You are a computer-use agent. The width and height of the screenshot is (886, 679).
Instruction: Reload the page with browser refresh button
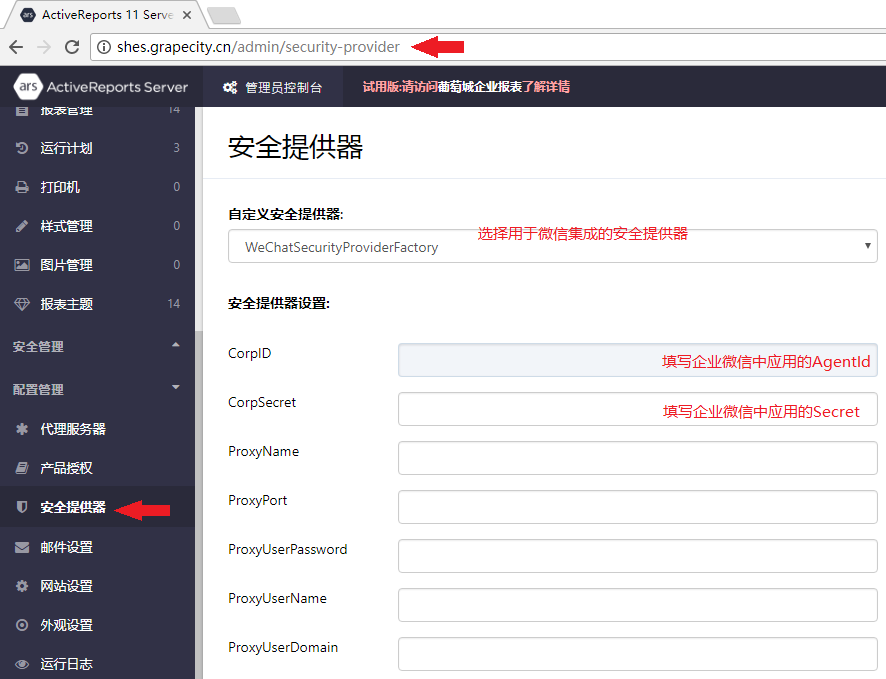tap(72, 47)
